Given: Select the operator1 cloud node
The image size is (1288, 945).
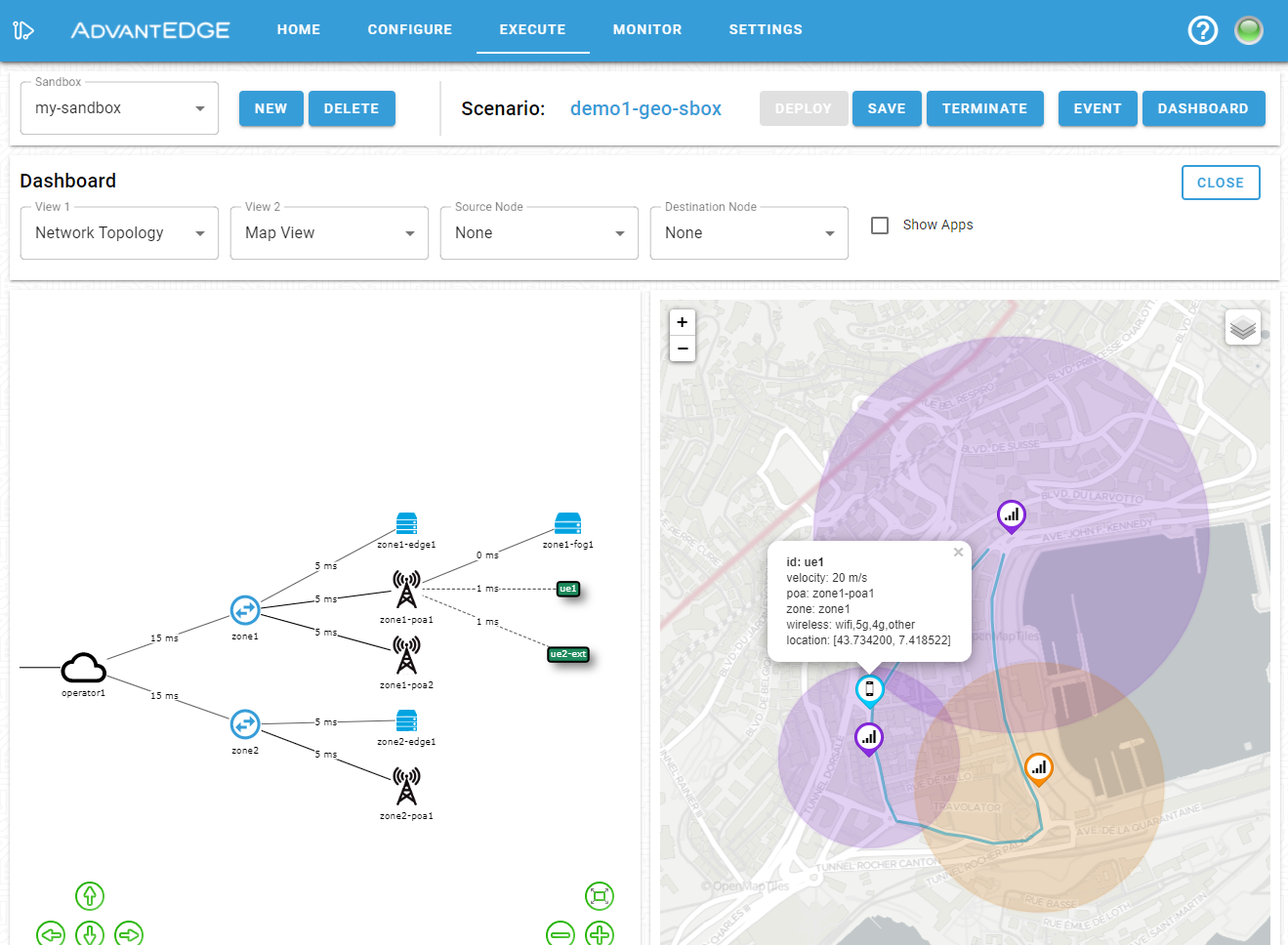Looking at the screenshot, I should pyautogui.click(x=84, y=669).
